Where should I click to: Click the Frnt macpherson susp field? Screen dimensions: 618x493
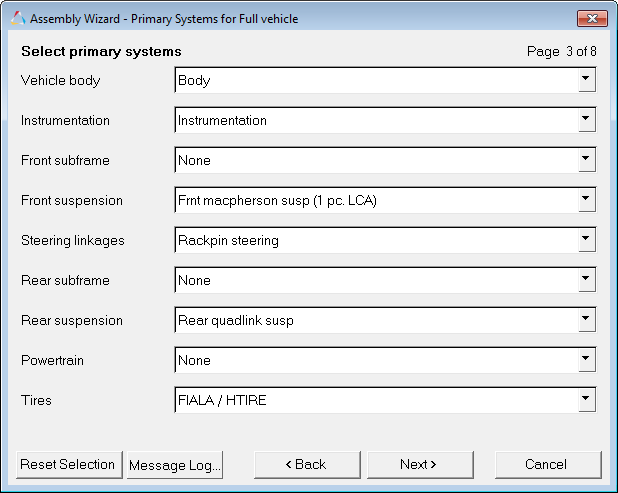(x=375, y=200)
